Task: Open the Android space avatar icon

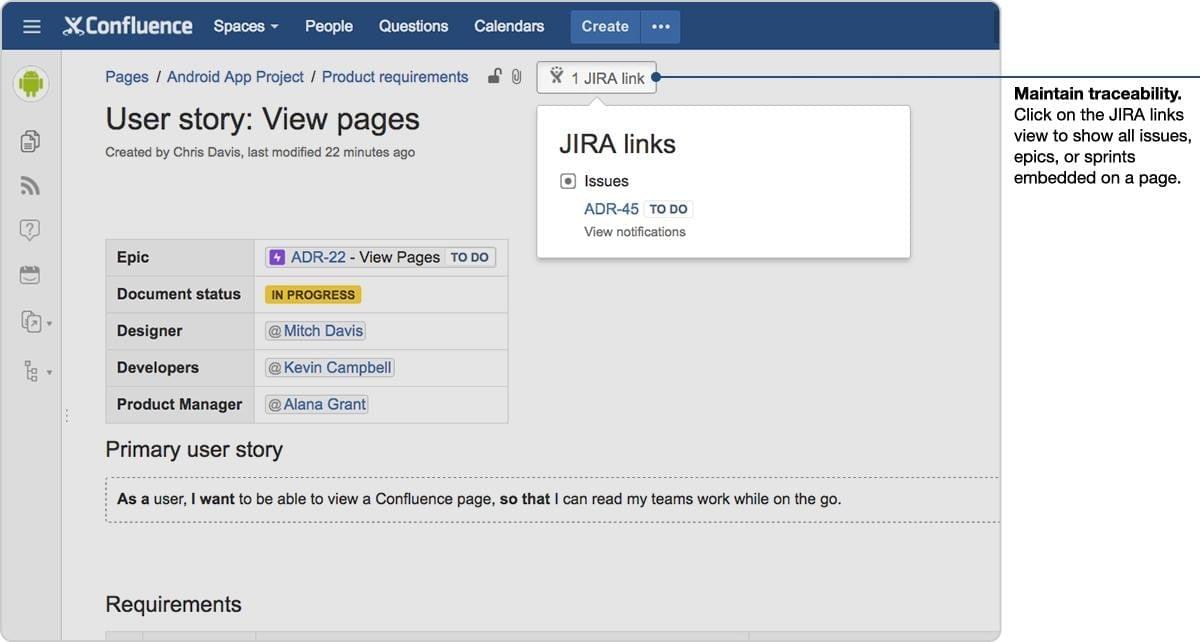Action: (x=31, y=83)
